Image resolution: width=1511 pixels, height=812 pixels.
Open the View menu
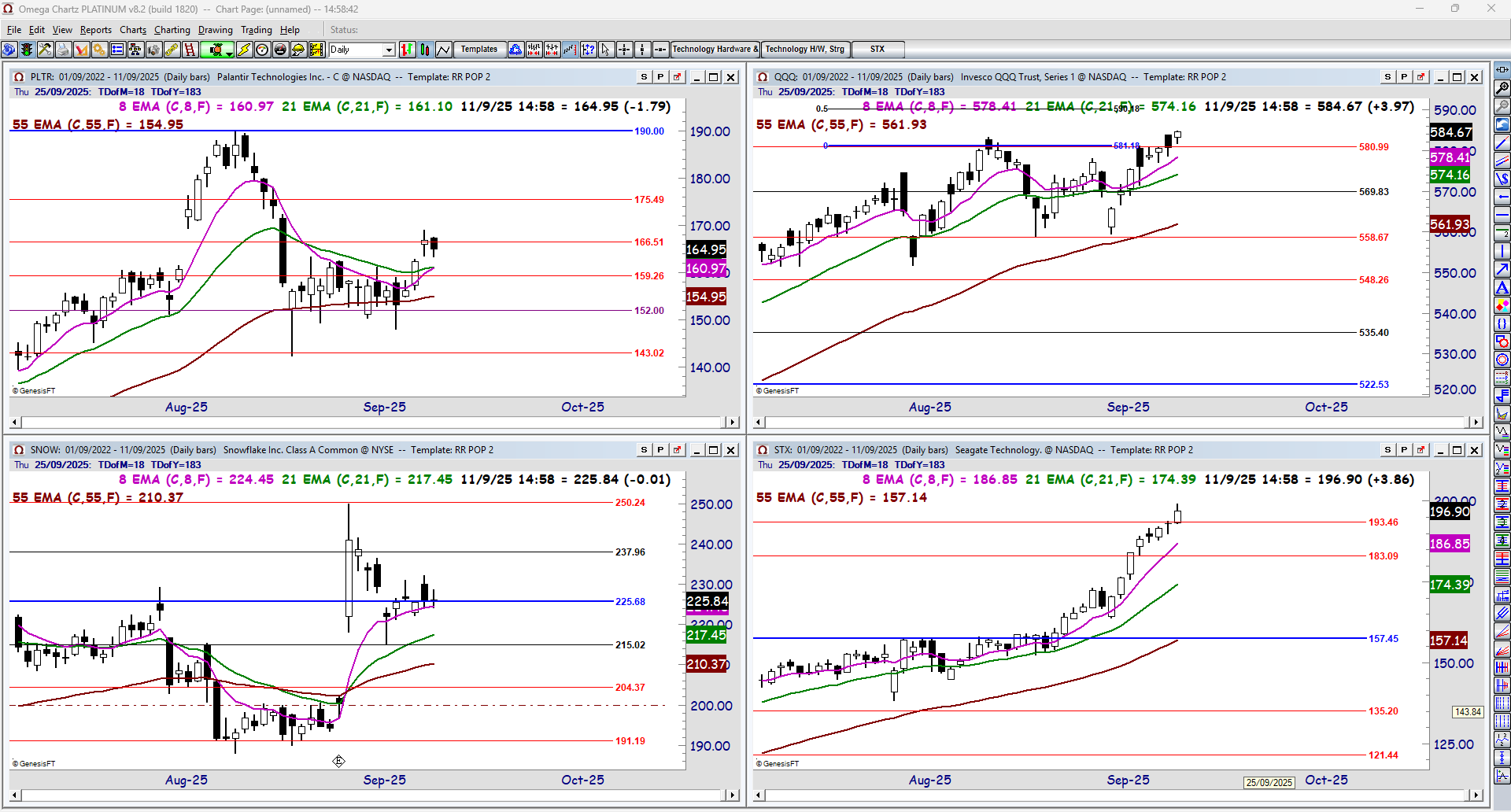point(62,30)
